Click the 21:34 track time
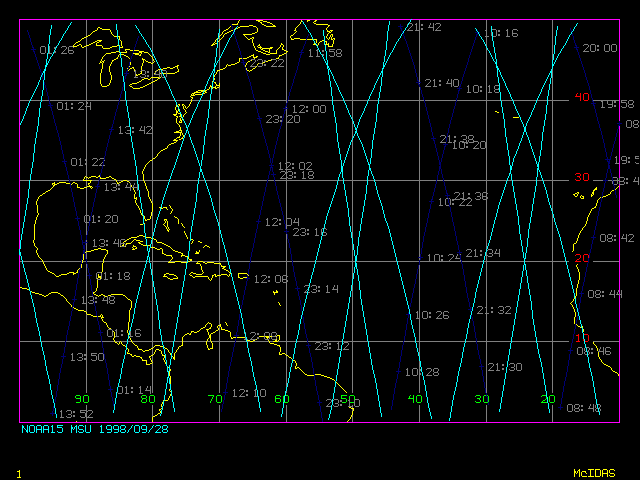The height and width of the screenshot is (480, 640). click(x=483, y=253)
